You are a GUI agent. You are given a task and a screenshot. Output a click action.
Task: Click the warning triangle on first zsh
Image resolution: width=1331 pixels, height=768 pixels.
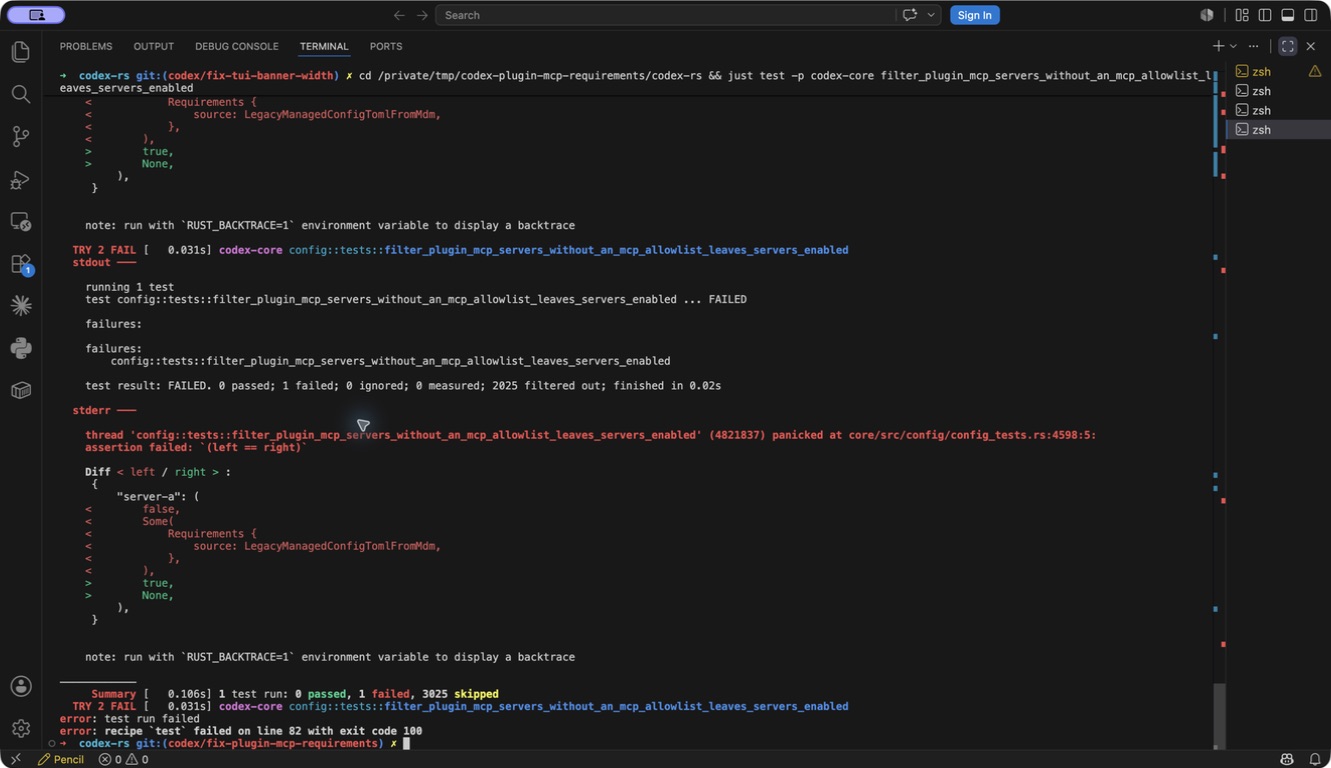[1315, 71]
